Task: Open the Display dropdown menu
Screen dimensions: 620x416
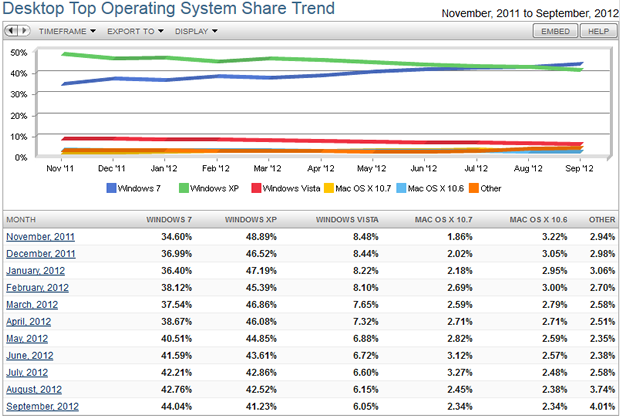Action: point(198,31)
